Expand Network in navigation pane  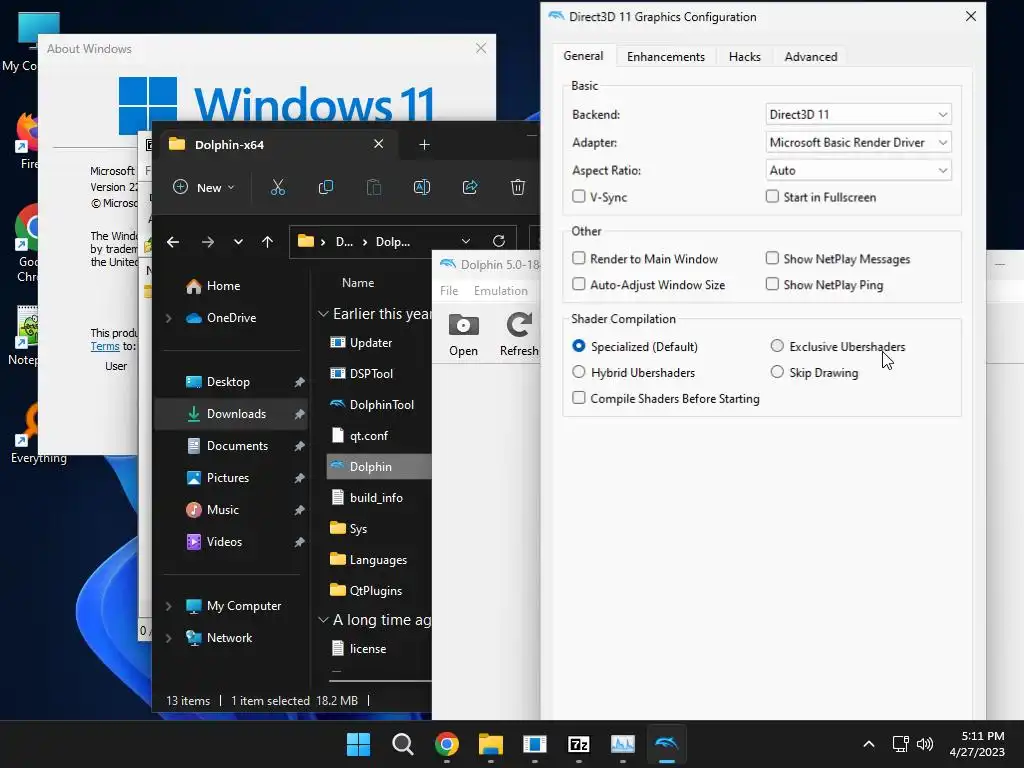coord(168,638)
